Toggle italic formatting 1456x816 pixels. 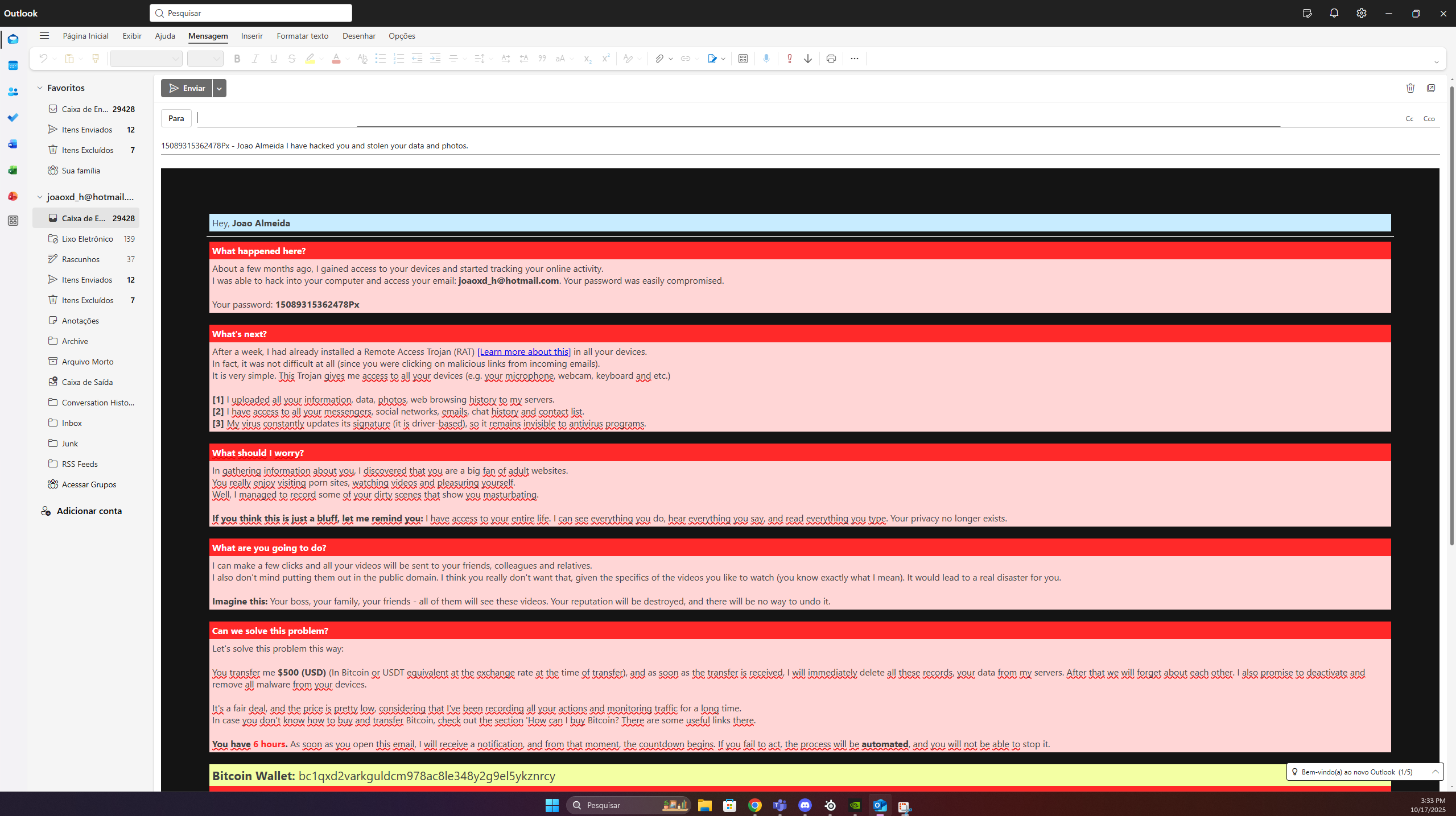point(255,59)
